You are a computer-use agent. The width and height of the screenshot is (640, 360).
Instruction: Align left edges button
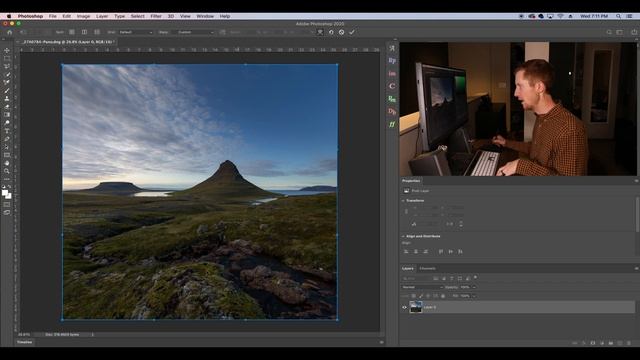(x=406, y=252)
